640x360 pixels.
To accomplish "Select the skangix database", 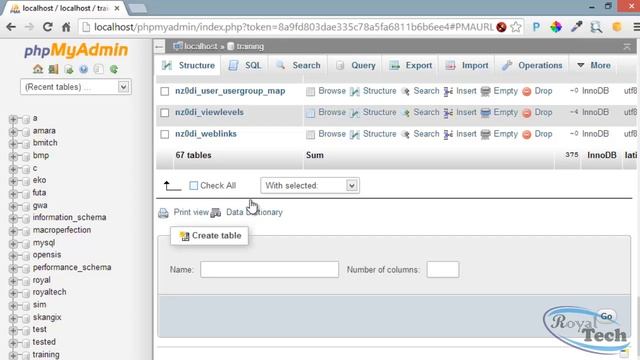I will 47,317.
